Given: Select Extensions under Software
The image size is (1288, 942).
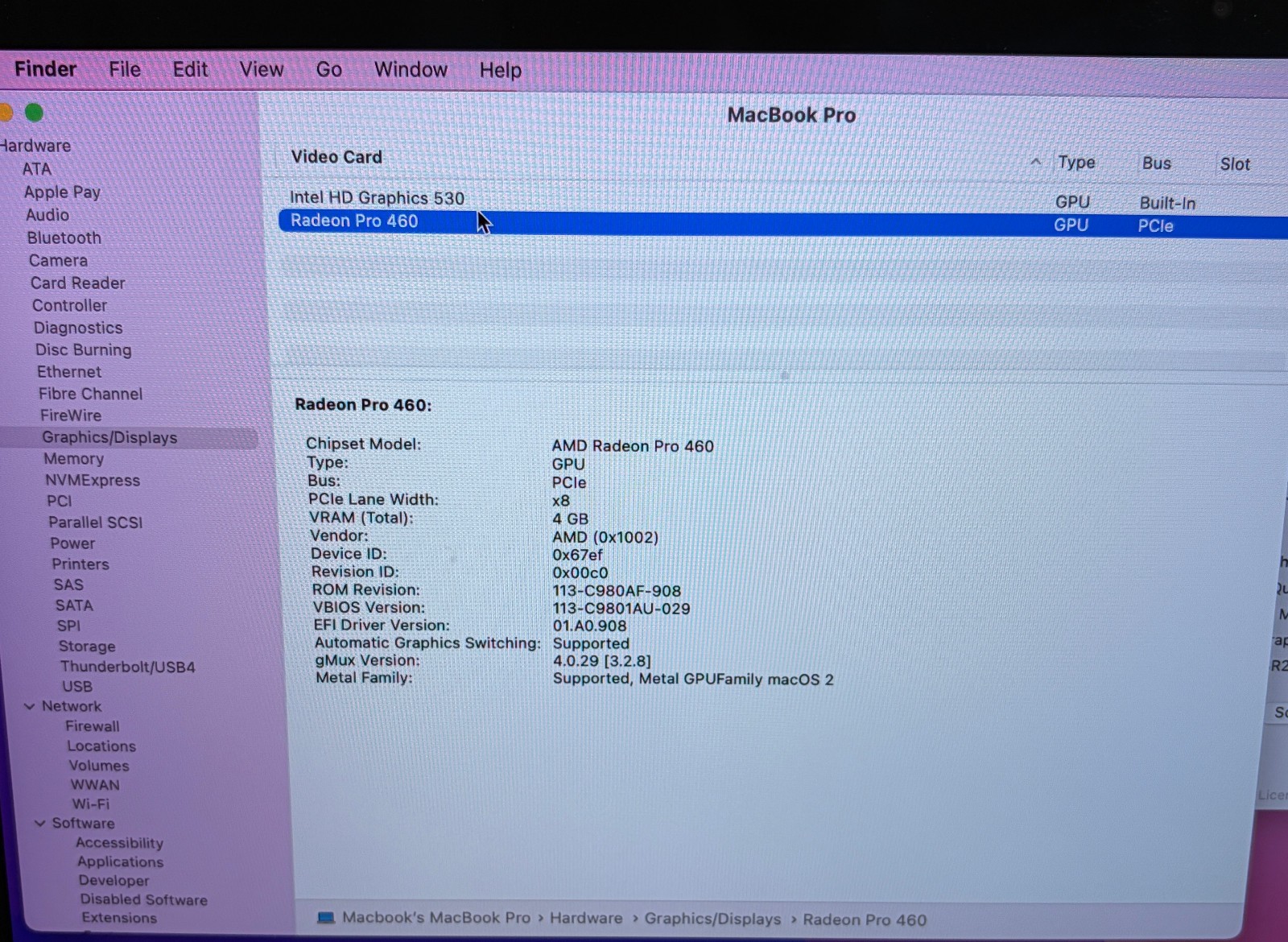Looking at the screenshot, I should [x=119, y=918].
